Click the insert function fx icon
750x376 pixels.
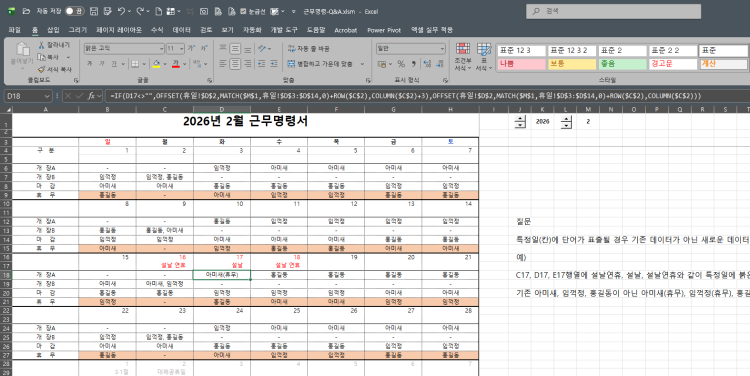click(x=91, y=96)
